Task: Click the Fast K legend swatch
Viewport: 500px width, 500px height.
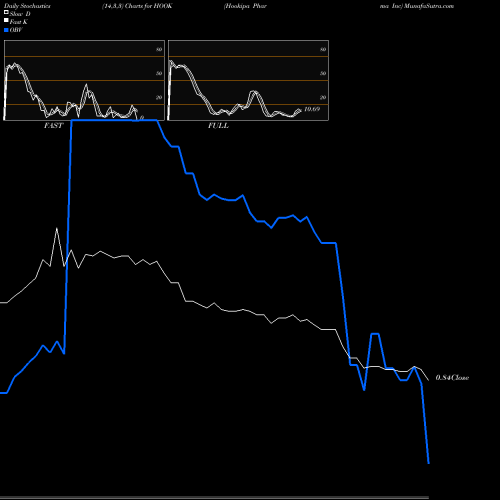Action: tap(6, 21)
